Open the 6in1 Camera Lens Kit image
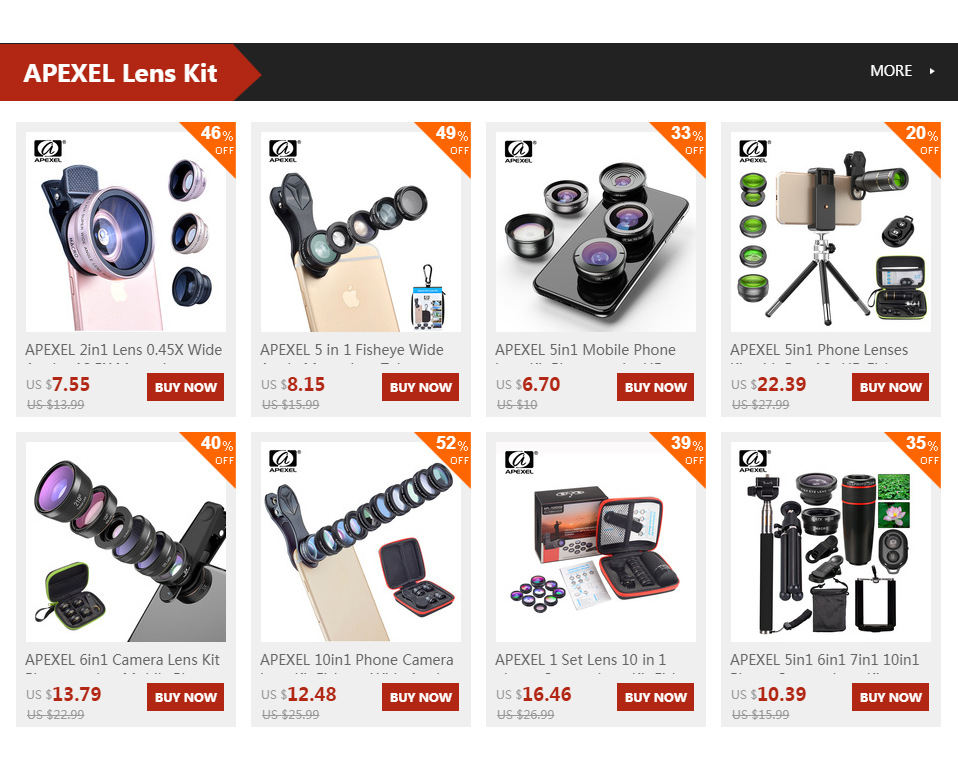Image resolution: width=958 pixels, height=761 pixels. pos(126,542)
